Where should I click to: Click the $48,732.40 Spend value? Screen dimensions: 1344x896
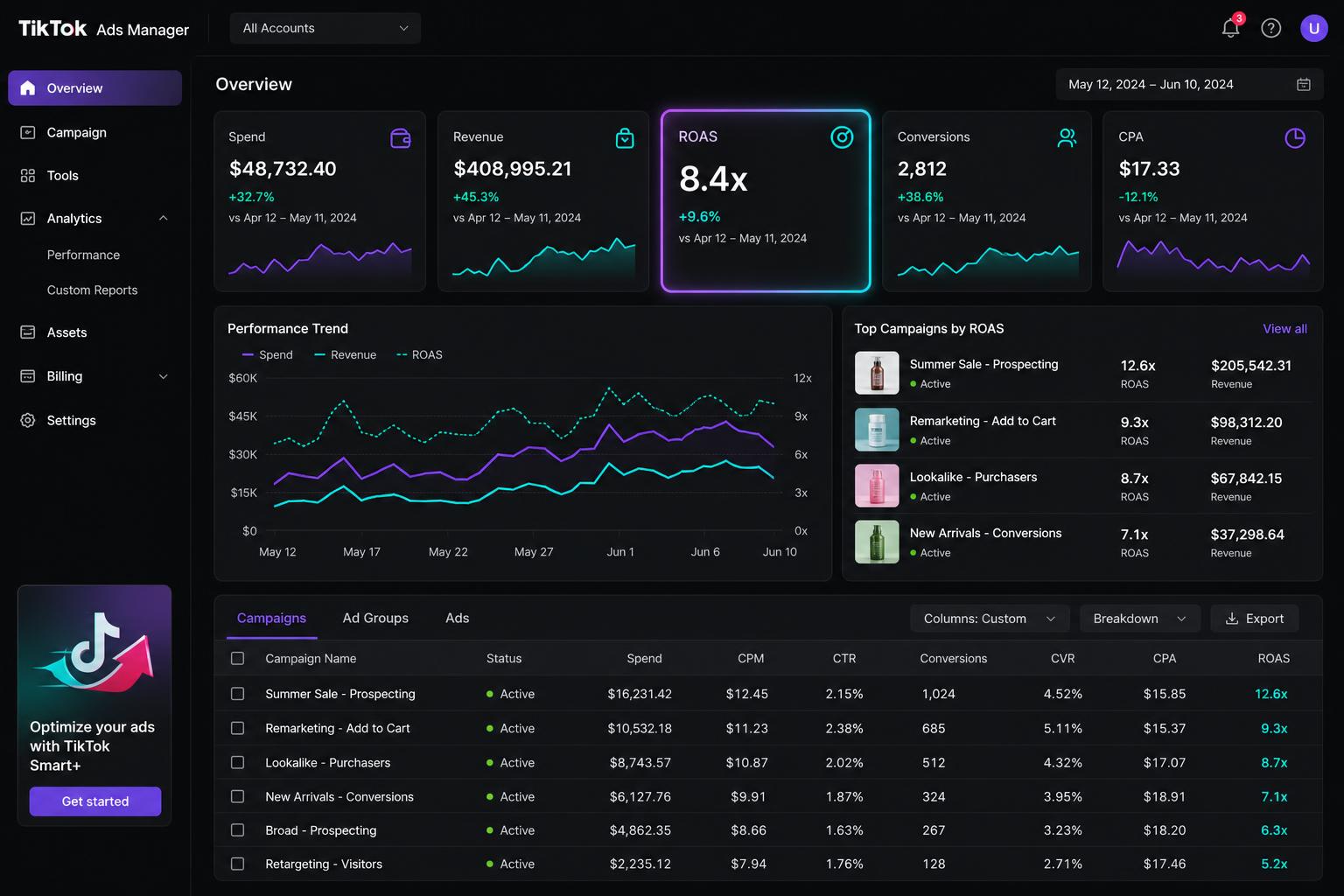[x=283, y=169]
